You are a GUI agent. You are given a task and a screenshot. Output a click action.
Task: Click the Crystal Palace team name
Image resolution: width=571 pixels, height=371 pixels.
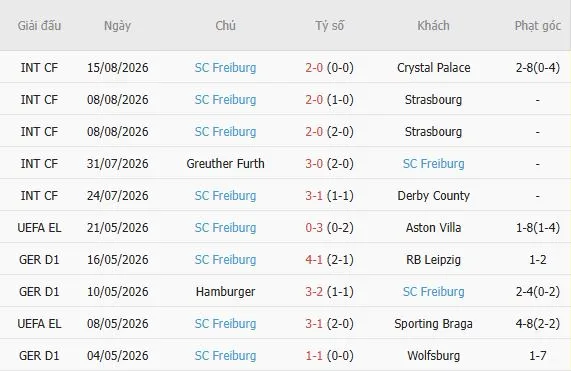click(x=433, y=68)
